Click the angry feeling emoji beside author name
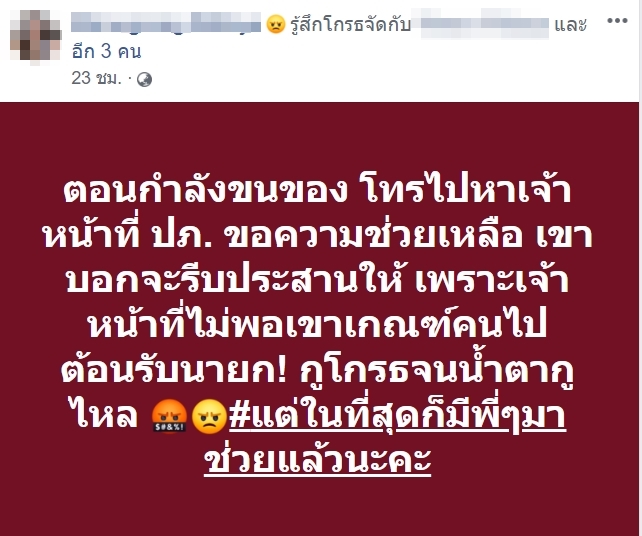Viewport: 642px width, 536px height. (276, 24)
